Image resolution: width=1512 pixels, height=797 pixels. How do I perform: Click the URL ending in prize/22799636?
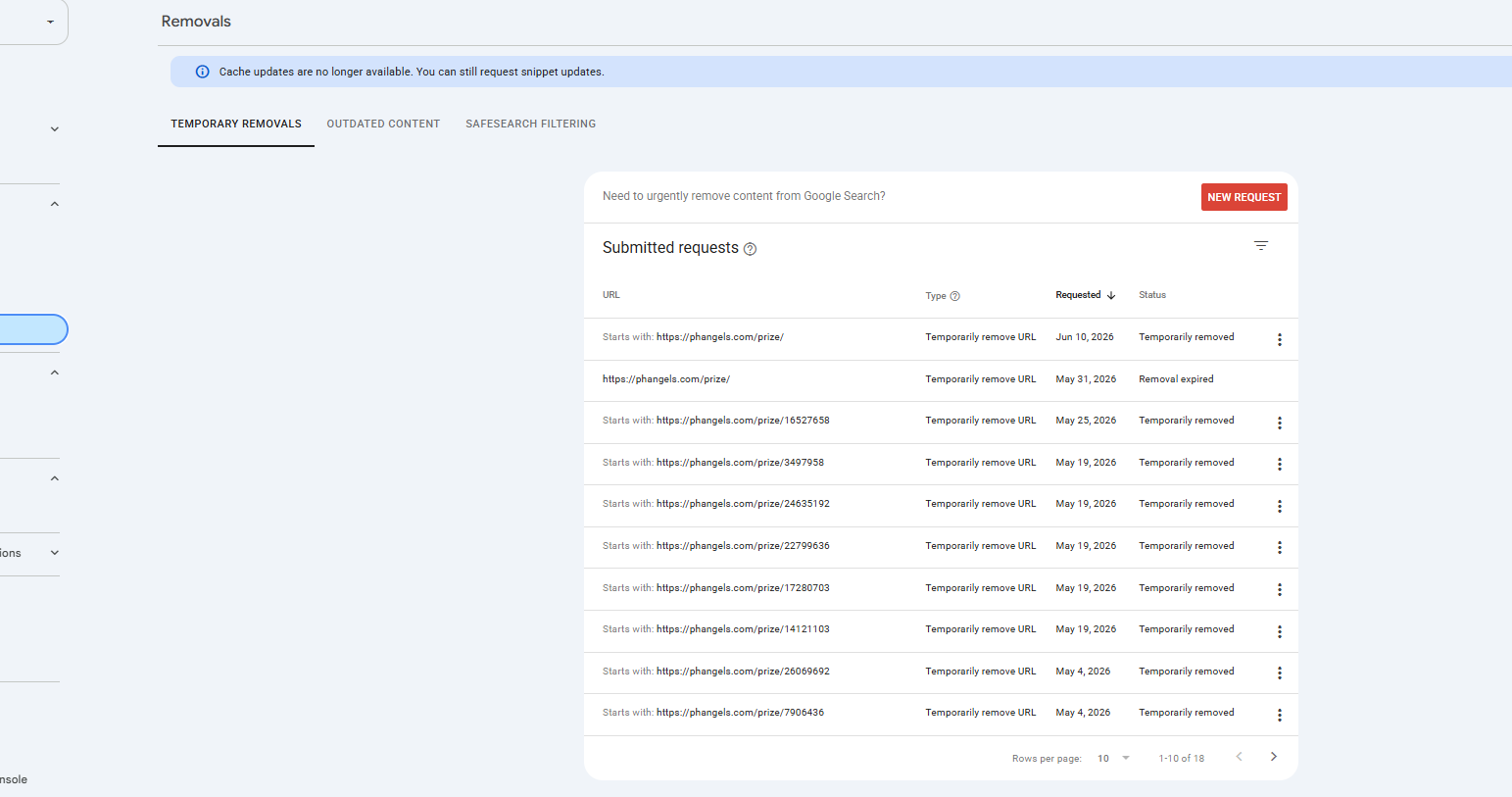pos(743,546)
